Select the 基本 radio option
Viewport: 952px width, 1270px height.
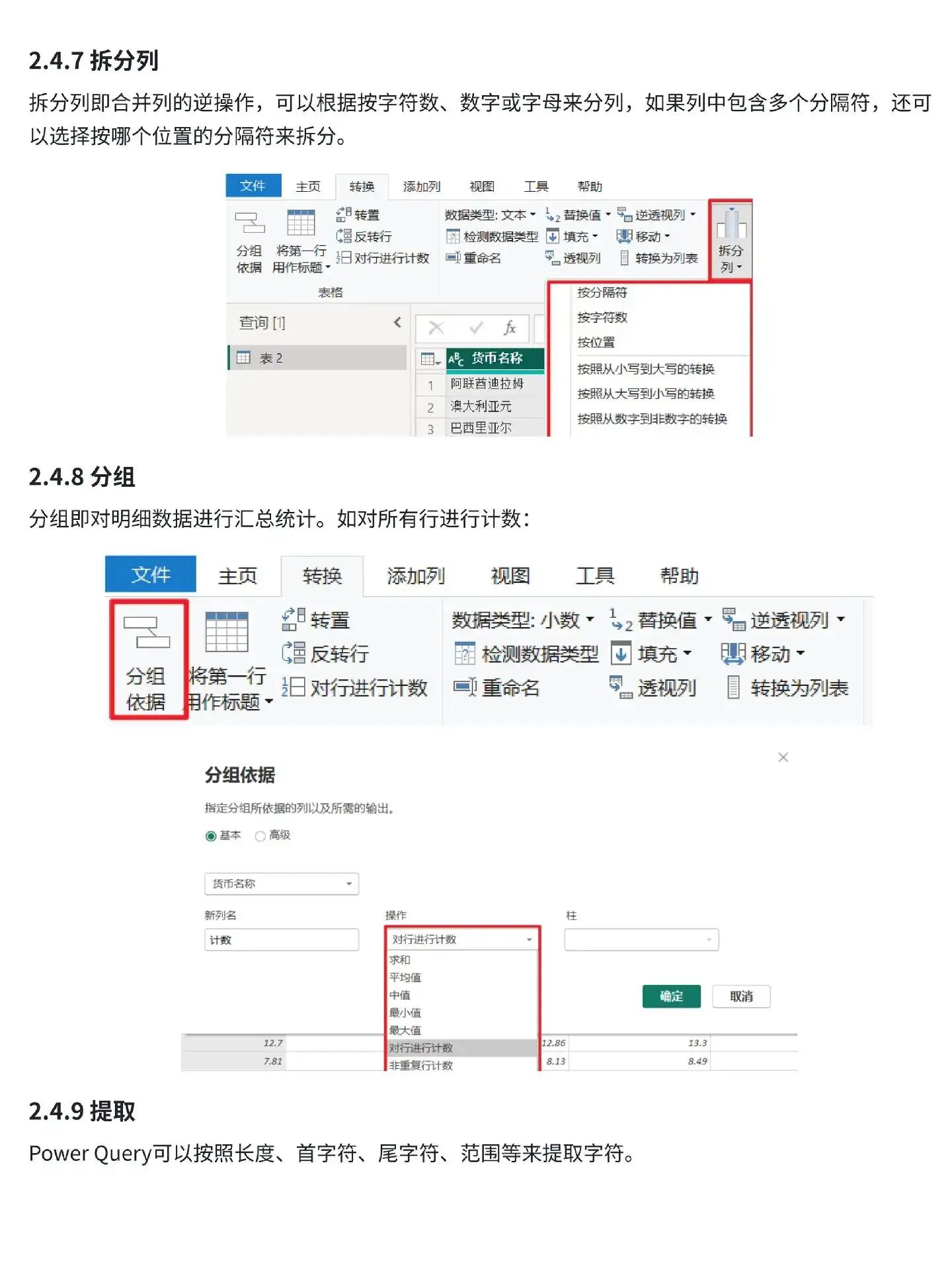tap(211, 836)
